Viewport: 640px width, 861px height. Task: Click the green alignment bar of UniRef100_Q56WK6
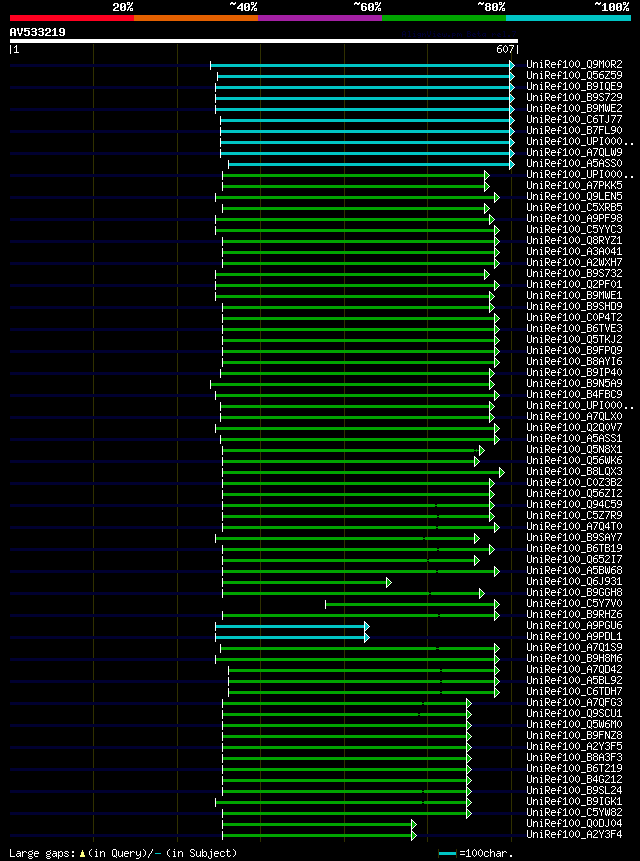coord(351,461)
